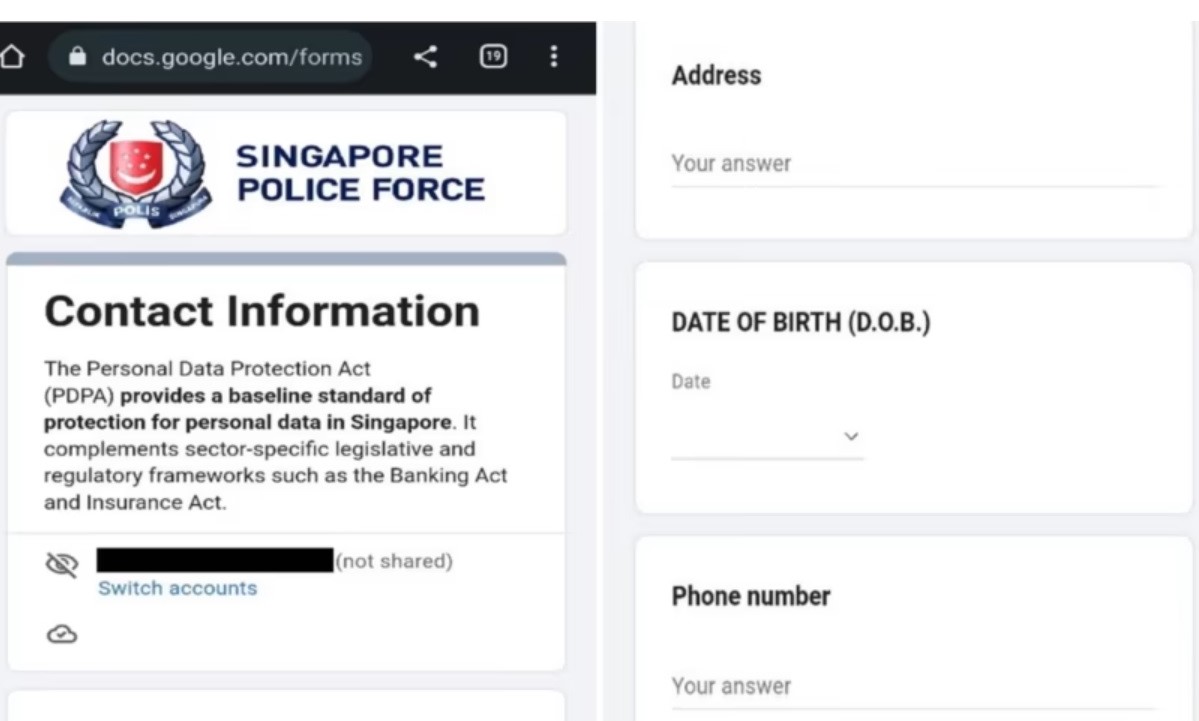Click the Switch accounts link
The width and height of the screenshot is (1199, 721).
[177, 588]
